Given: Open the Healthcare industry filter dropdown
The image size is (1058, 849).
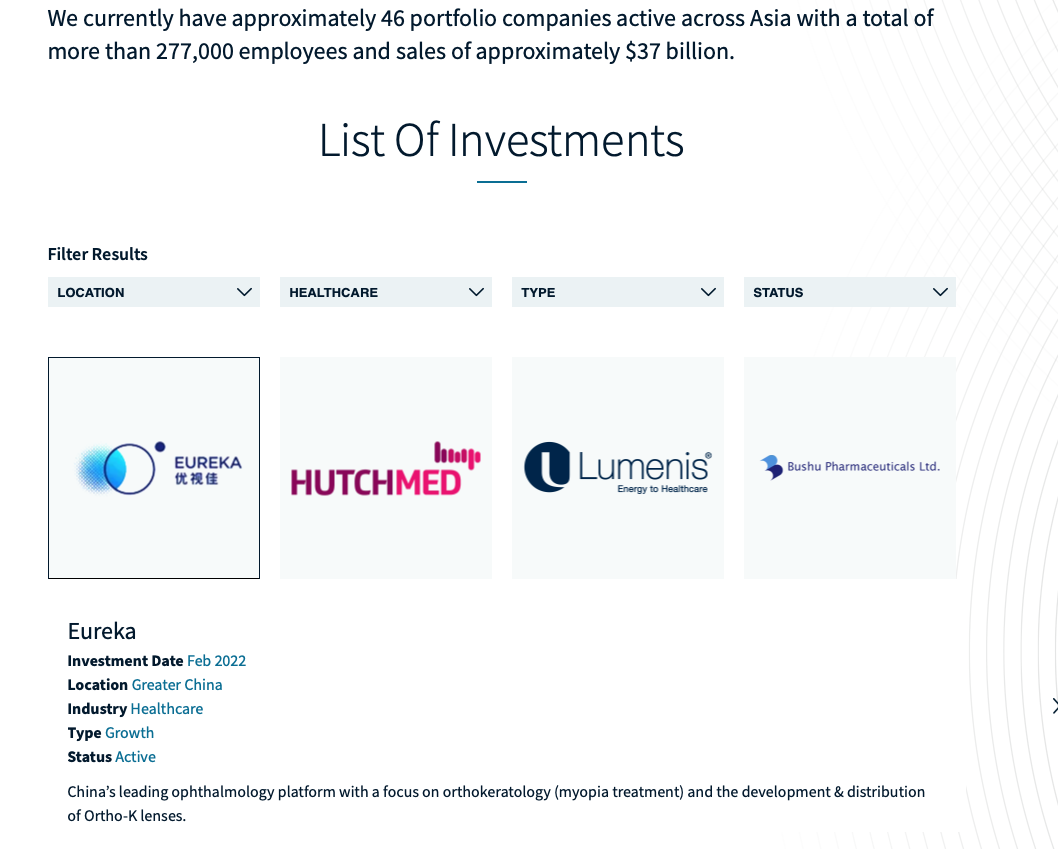Looking at the screenshot, I should pos(386,292).
